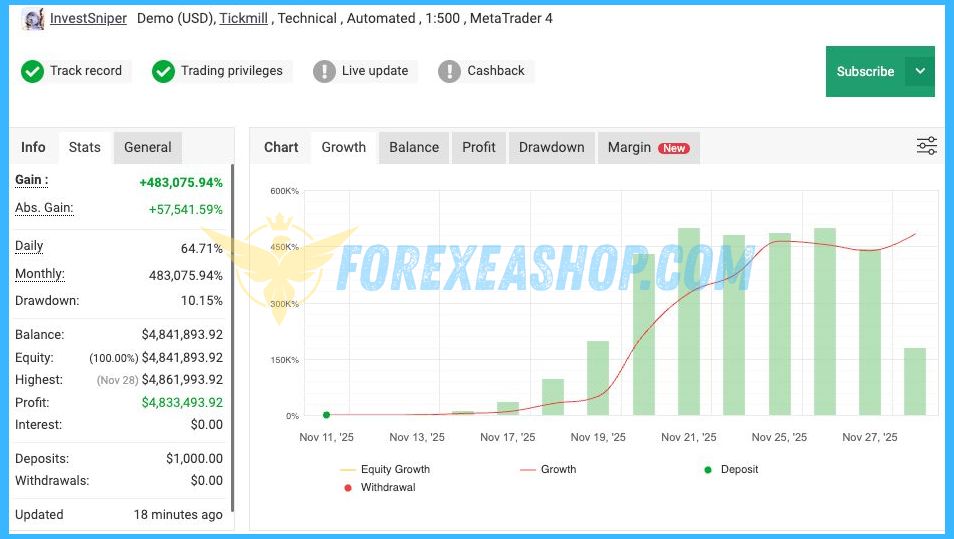The width and height of the screenshot is (954, 539).
Task: Select the Drawdown chart tab
Action: [551, 147]
